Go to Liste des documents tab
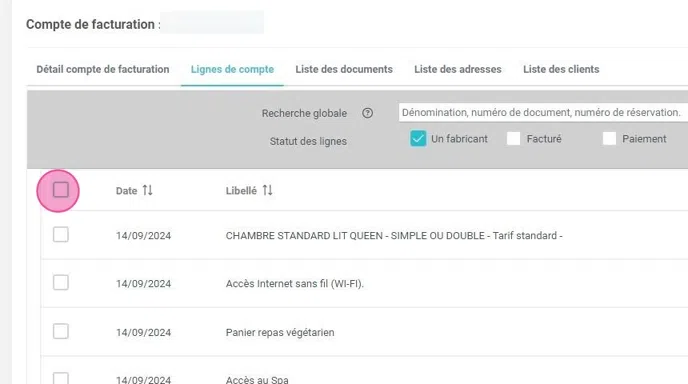 (x=344, y=69)
